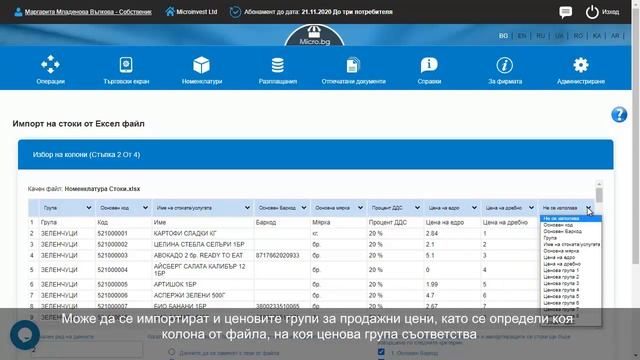Click the Избор на колони step header
This screenshot has width=640, height=360.
pos(316,155)
